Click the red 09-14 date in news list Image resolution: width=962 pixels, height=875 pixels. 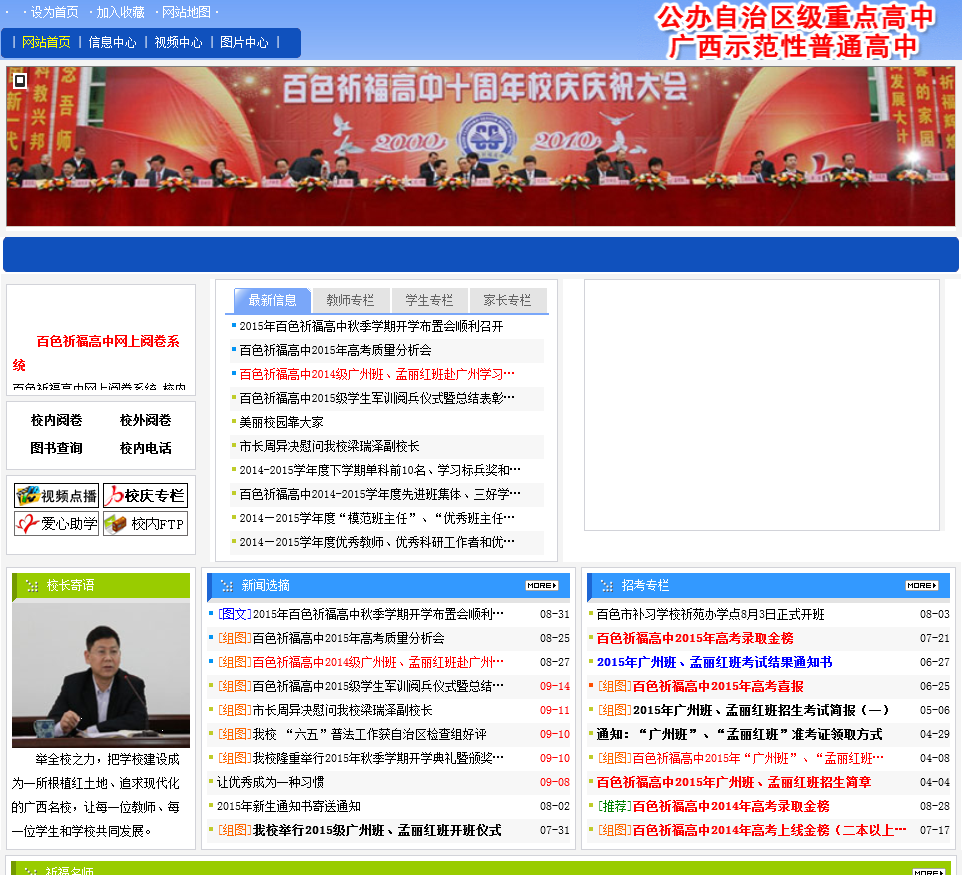[x=555, y=686]
